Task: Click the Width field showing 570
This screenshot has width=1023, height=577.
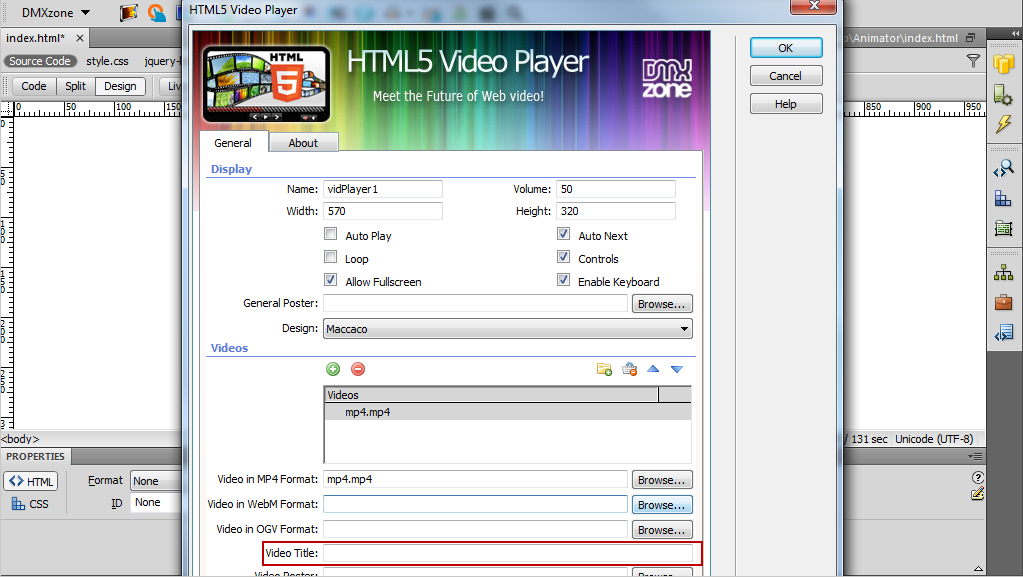Action: [383, 211]
